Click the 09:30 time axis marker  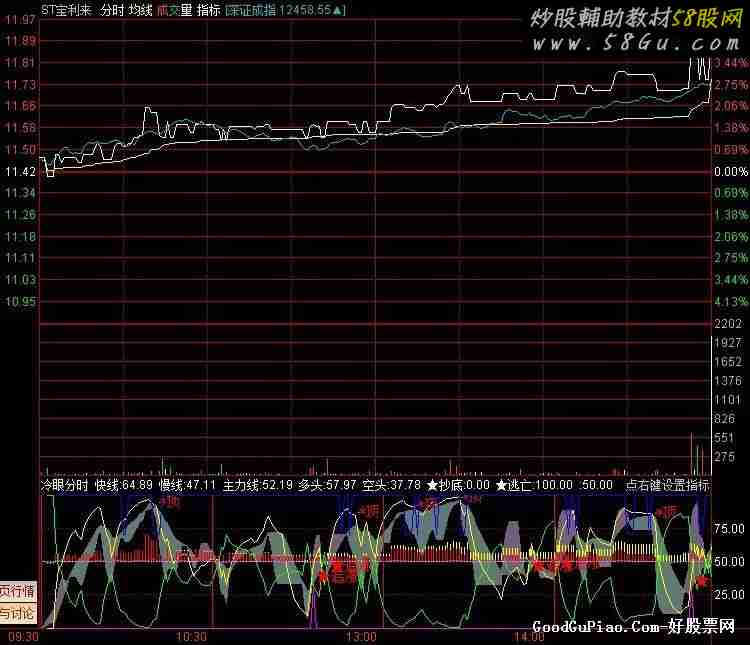(23, 637)
